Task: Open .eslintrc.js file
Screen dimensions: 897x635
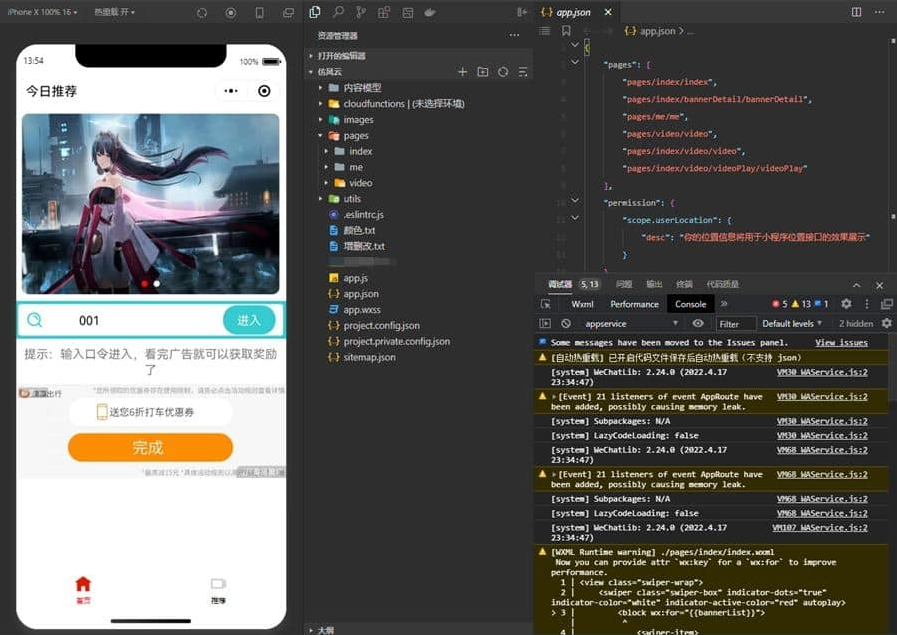Action: [363, 215]
